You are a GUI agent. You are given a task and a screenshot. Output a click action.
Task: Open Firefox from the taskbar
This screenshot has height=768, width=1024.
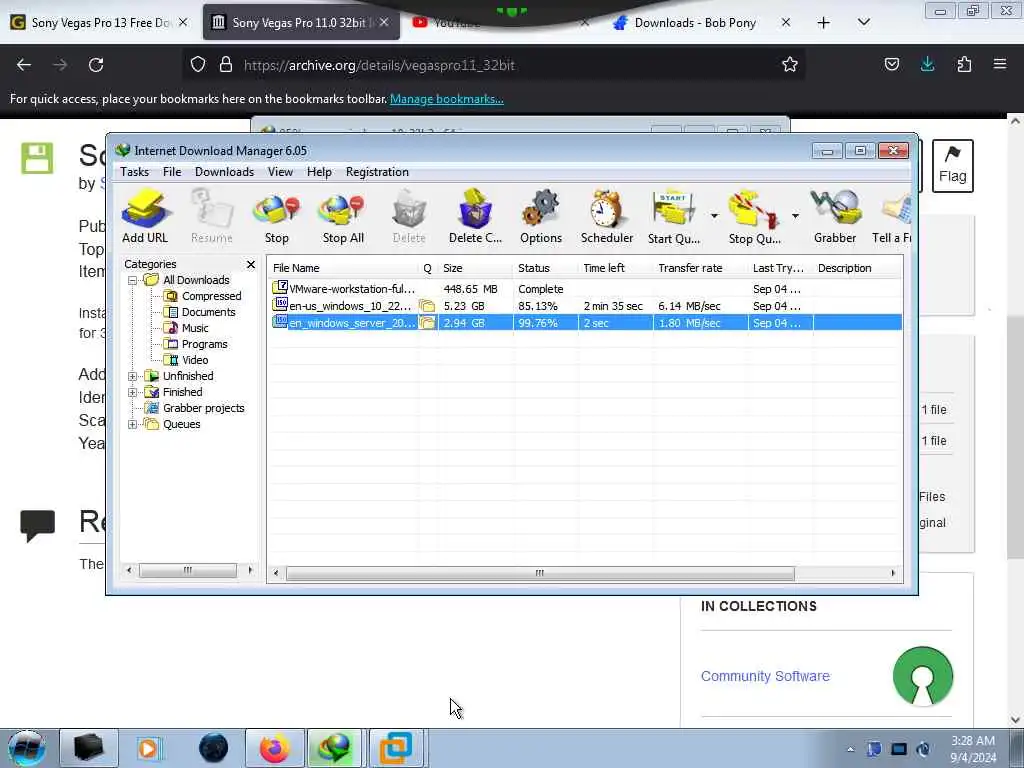[x=275, y=748]
